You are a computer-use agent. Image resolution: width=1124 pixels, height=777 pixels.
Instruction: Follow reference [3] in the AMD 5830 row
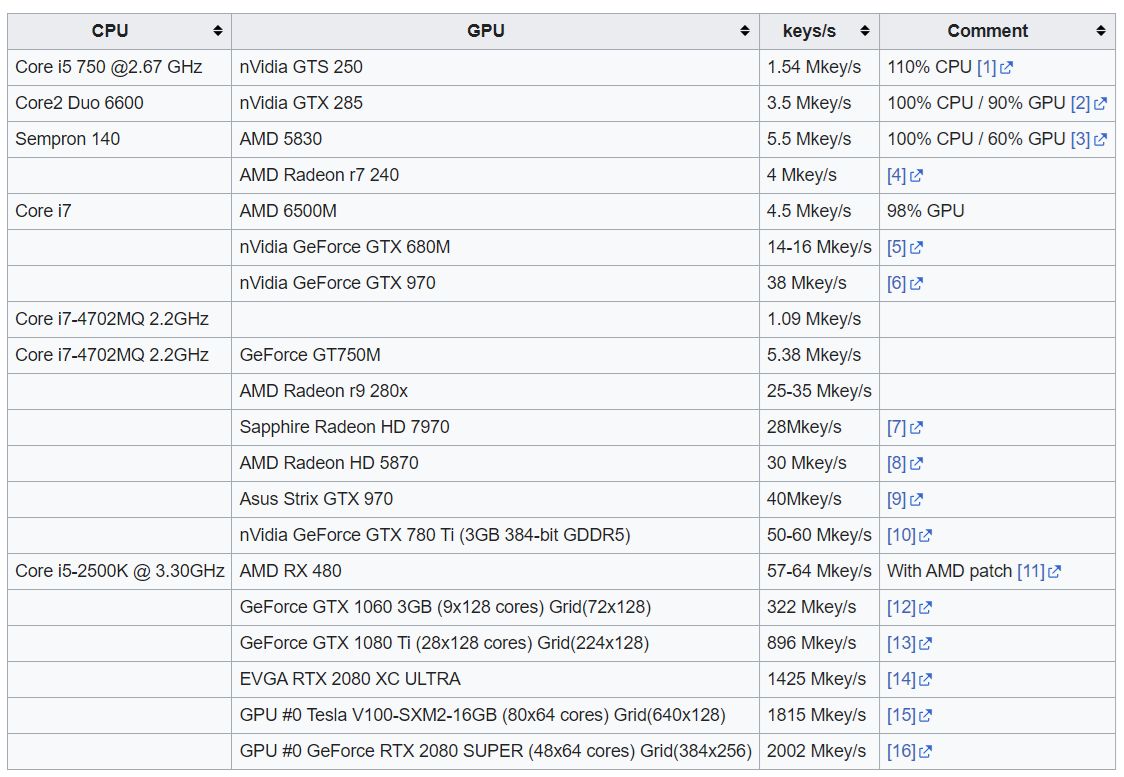1088,139
